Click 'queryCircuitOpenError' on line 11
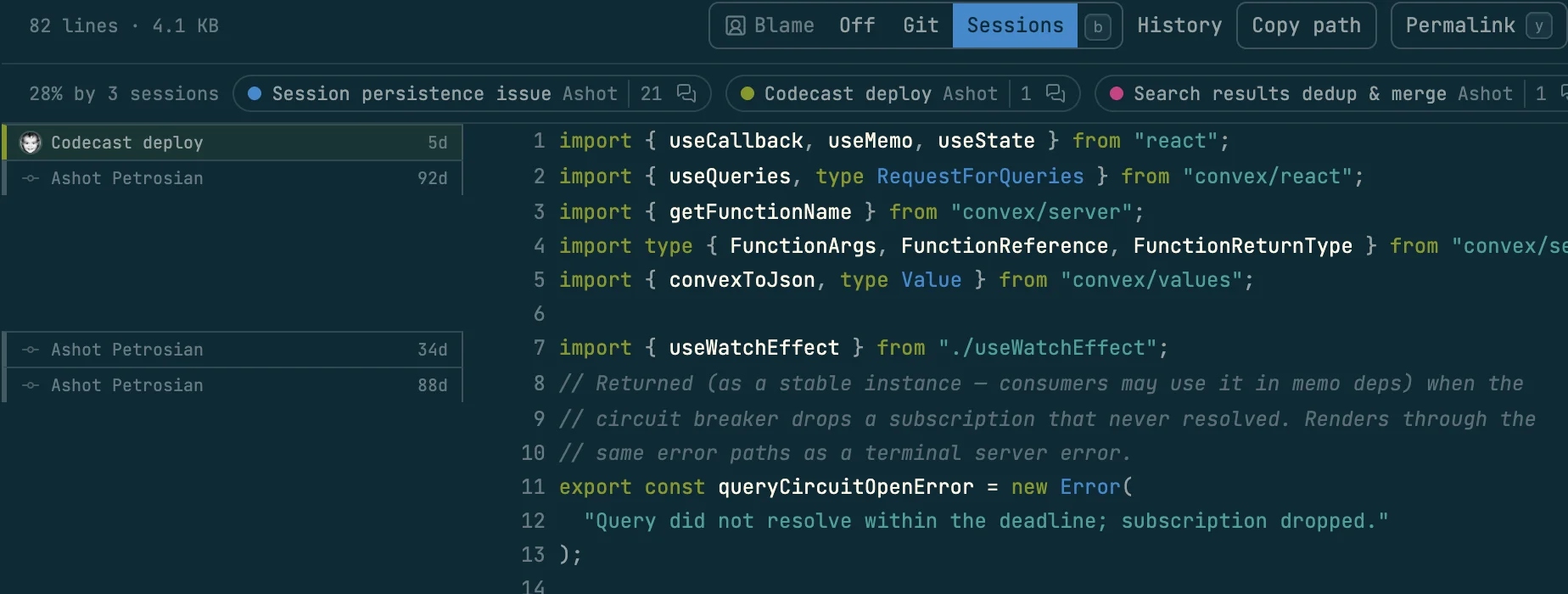The height and width of the screenshot is (594, 1568). pos(846,487)
